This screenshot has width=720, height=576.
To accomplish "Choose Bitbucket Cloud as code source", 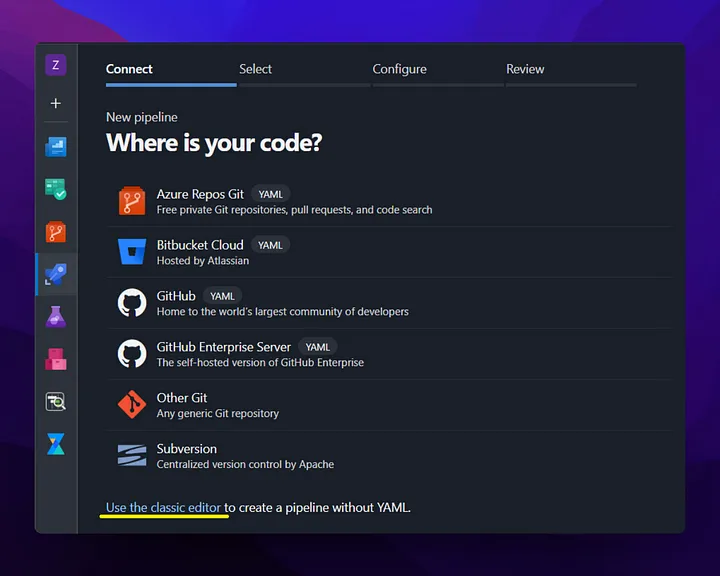I will 389,252.
